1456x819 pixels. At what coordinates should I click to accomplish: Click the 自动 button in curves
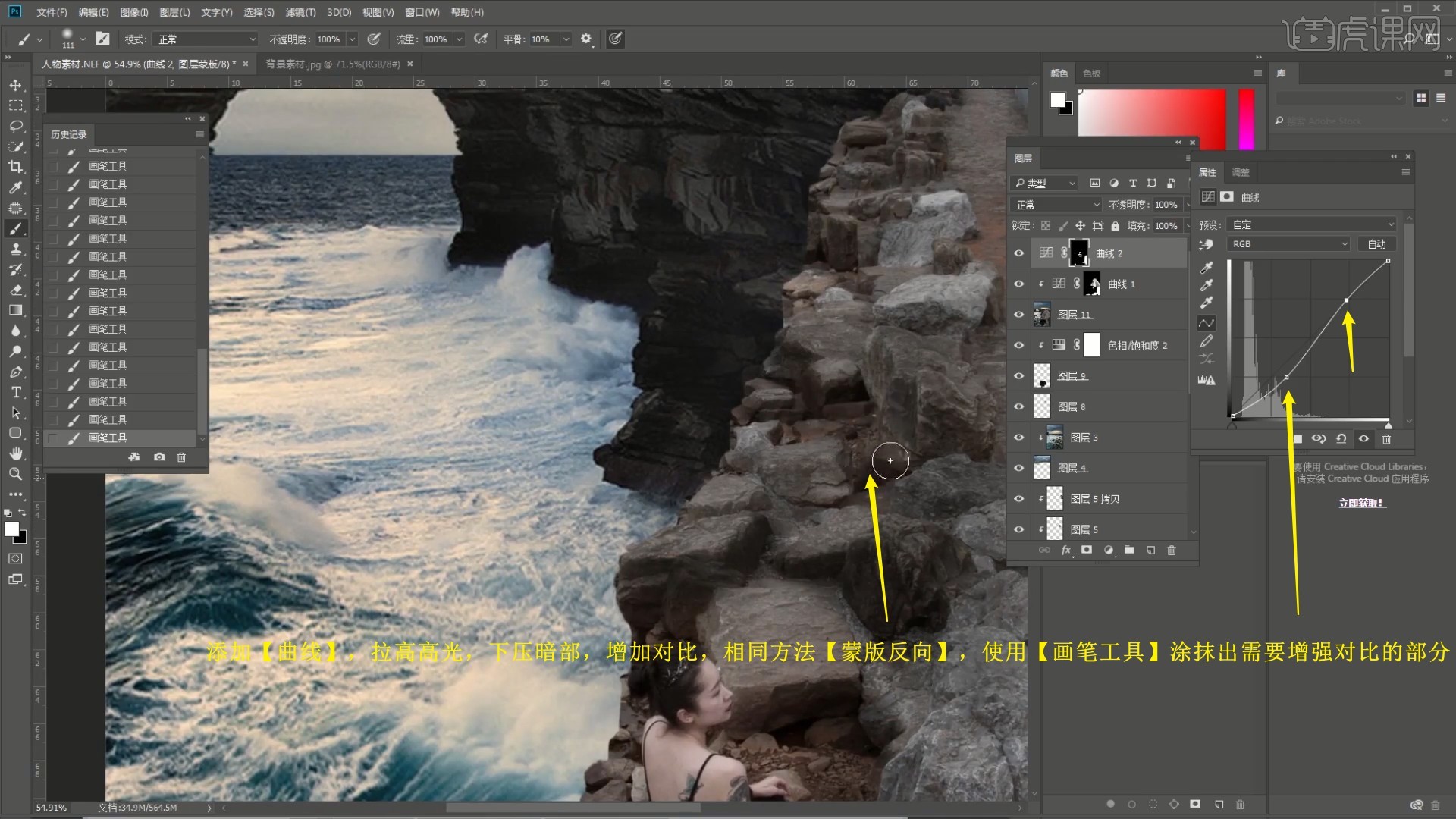tap(1376, 244)
